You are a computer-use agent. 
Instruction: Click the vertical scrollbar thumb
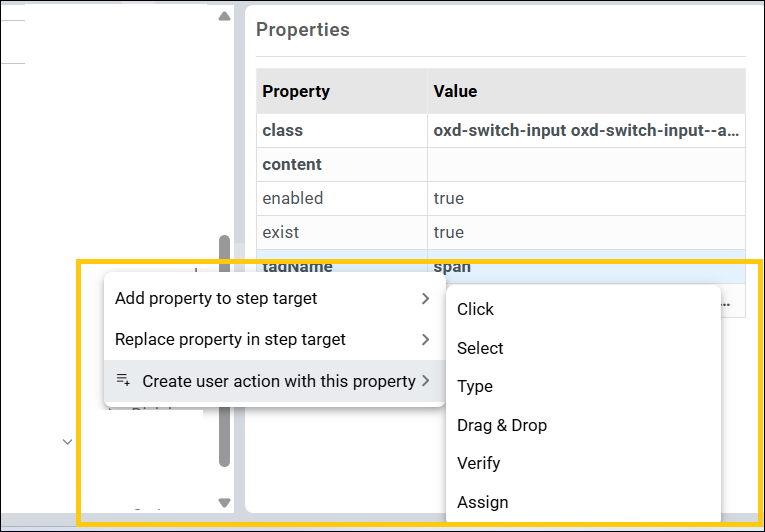(225, 350)
